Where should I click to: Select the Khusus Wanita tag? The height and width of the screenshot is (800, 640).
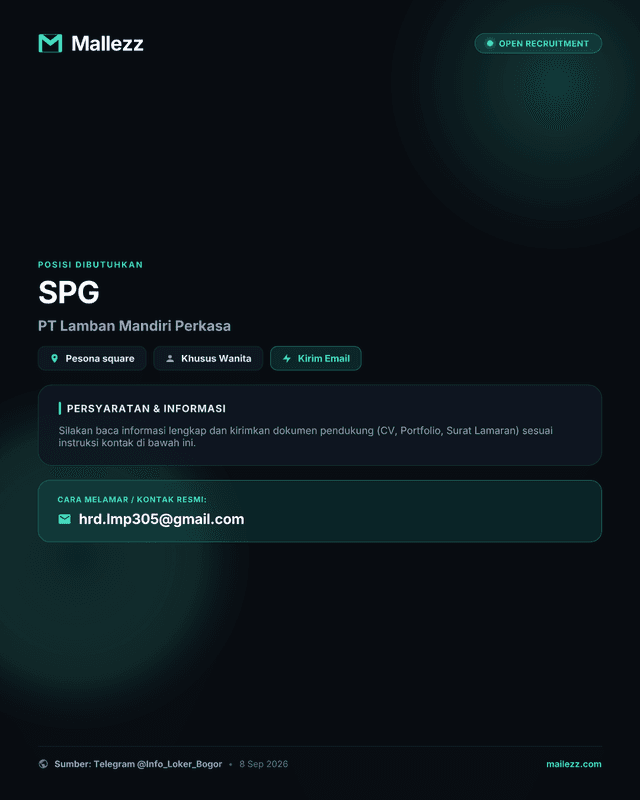tap(208, 358)
